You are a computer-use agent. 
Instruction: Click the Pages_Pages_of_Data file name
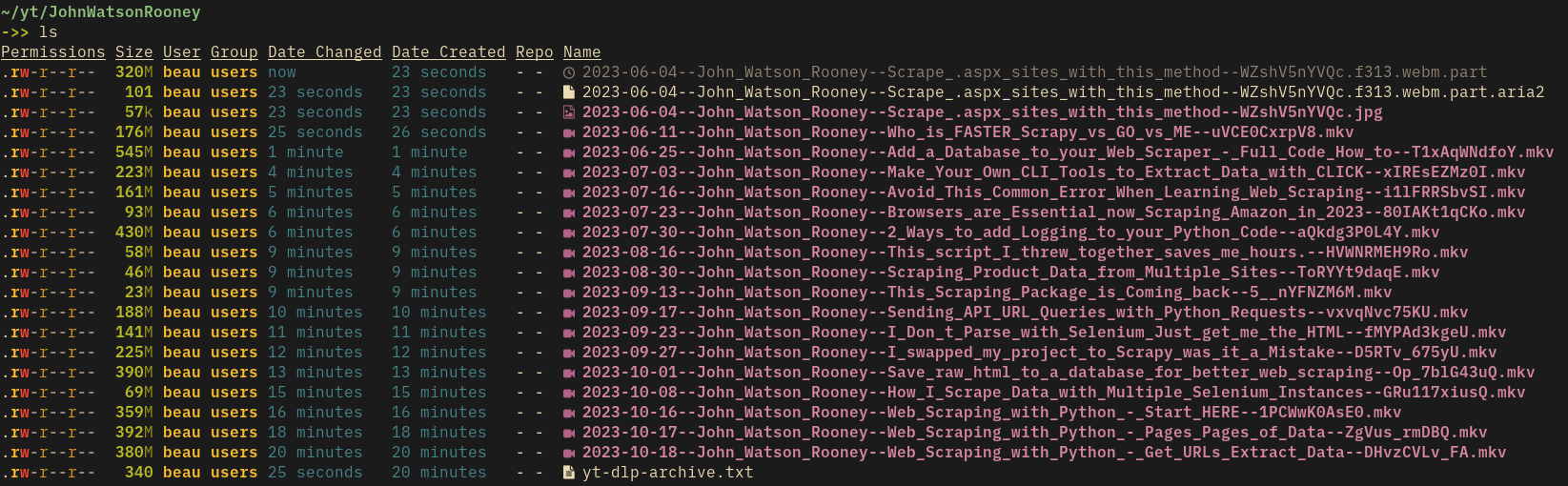click(x=1035, y=433)
